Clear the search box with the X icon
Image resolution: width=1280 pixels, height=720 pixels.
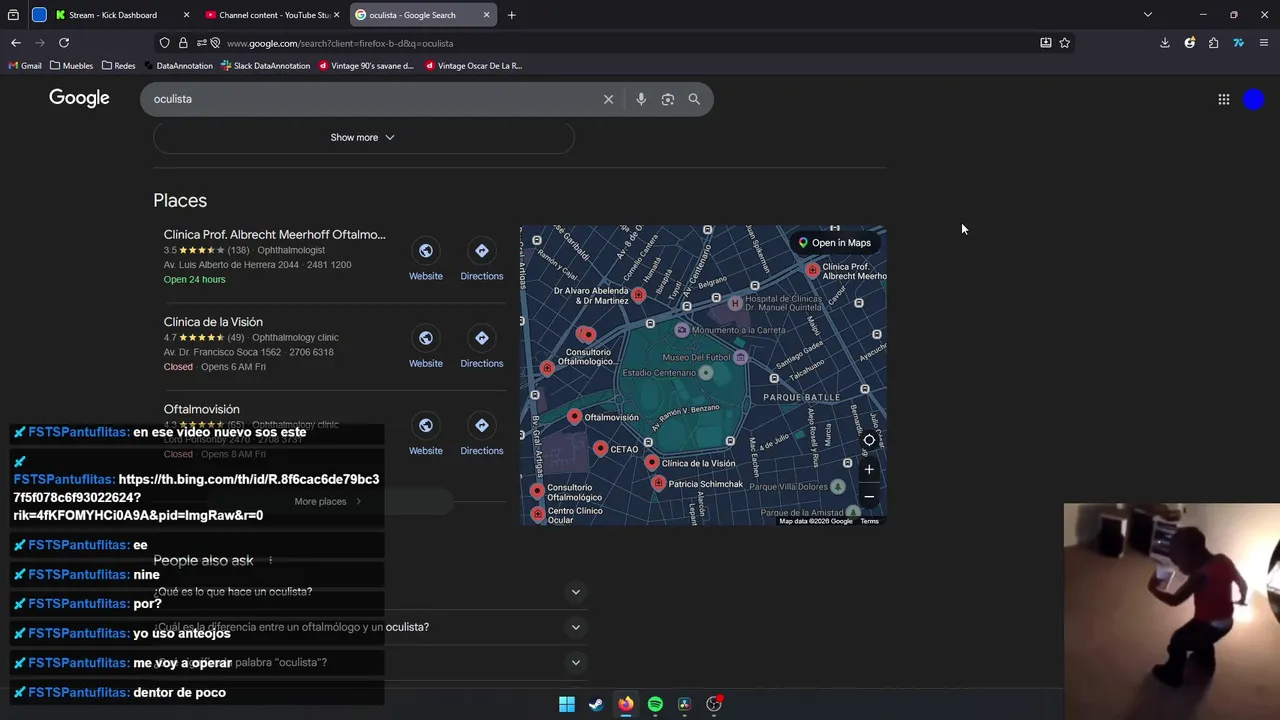(608, 99)
